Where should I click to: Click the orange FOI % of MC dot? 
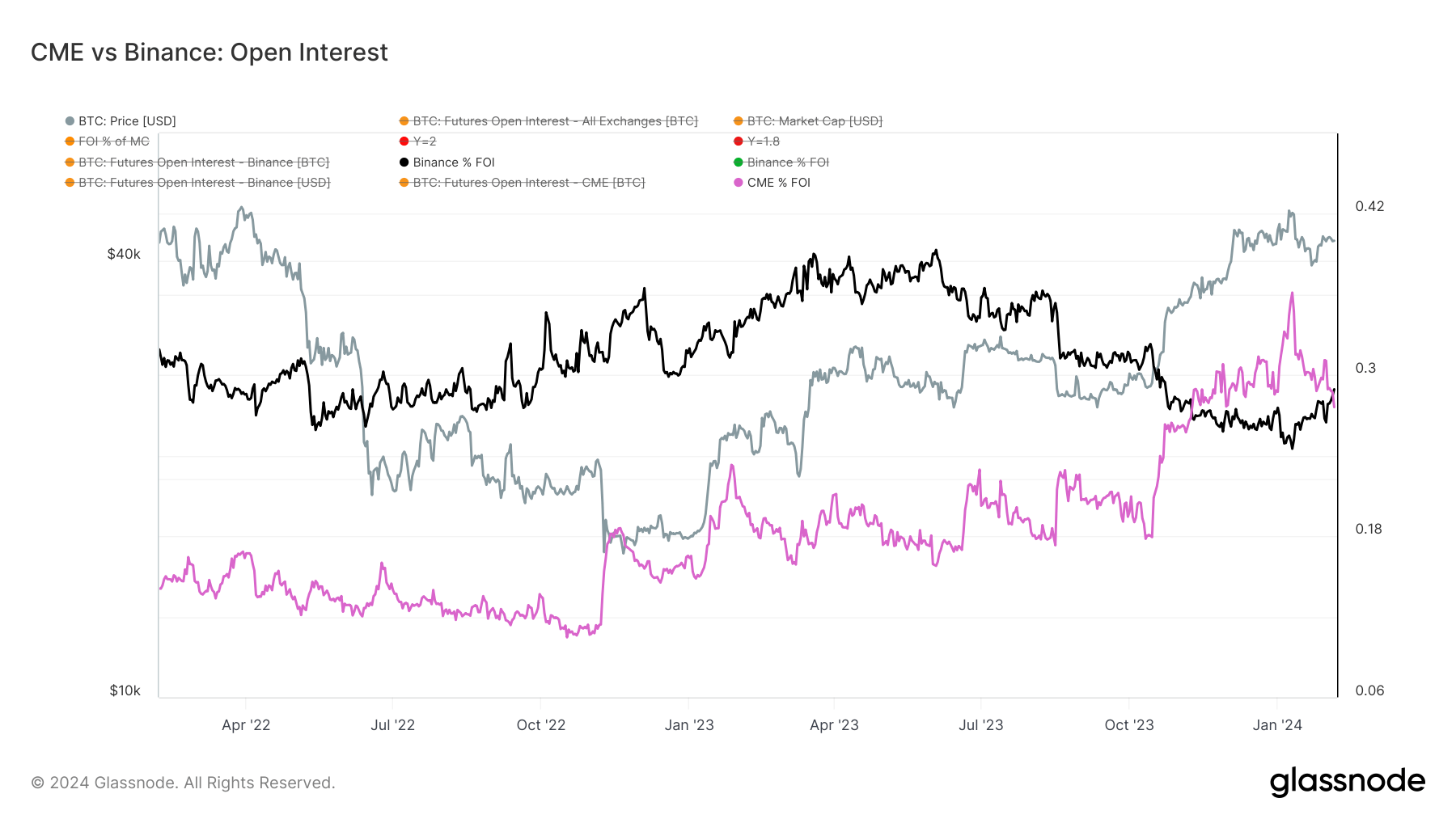click(70, 141)
